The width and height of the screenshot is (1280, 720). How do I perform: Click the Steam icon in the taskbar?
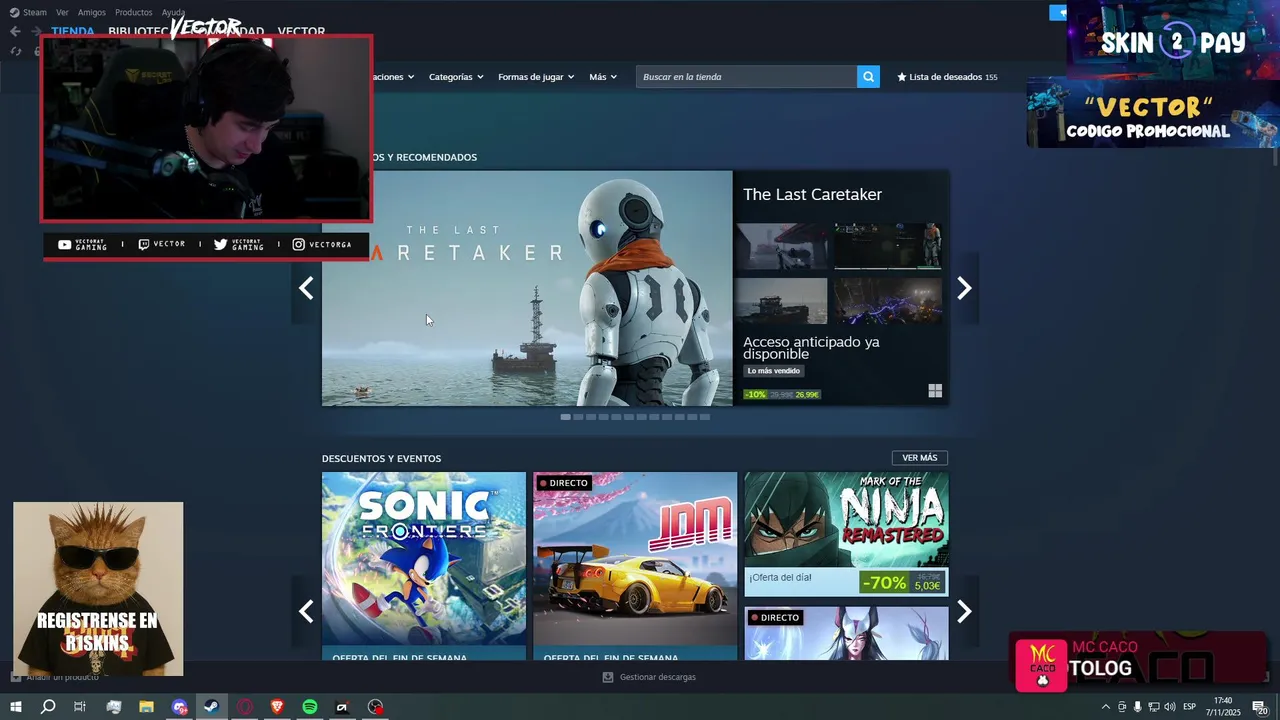[211, 707]
